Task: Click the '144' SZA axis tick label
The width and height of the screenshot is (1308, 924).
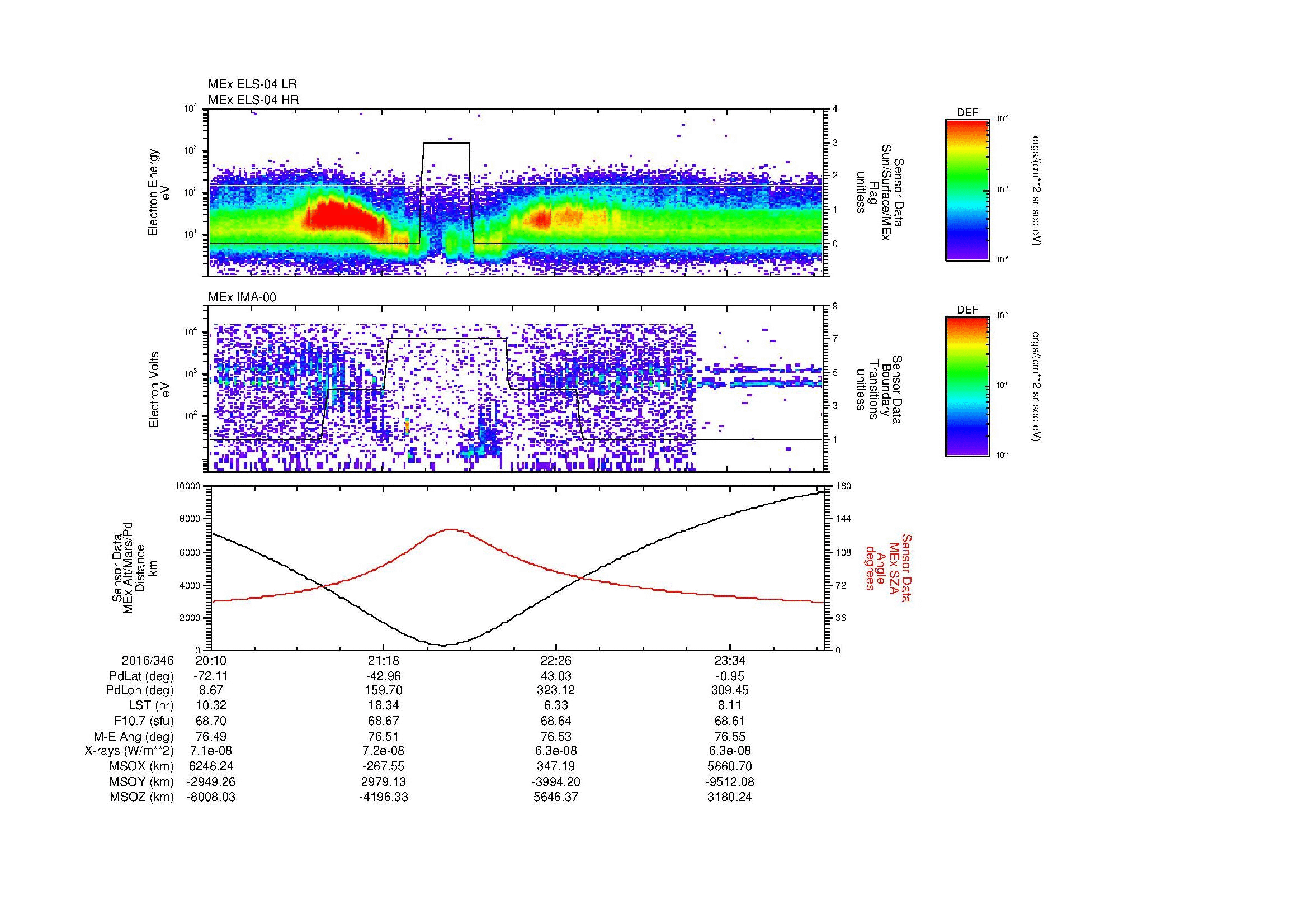Action: click(843, 519)
